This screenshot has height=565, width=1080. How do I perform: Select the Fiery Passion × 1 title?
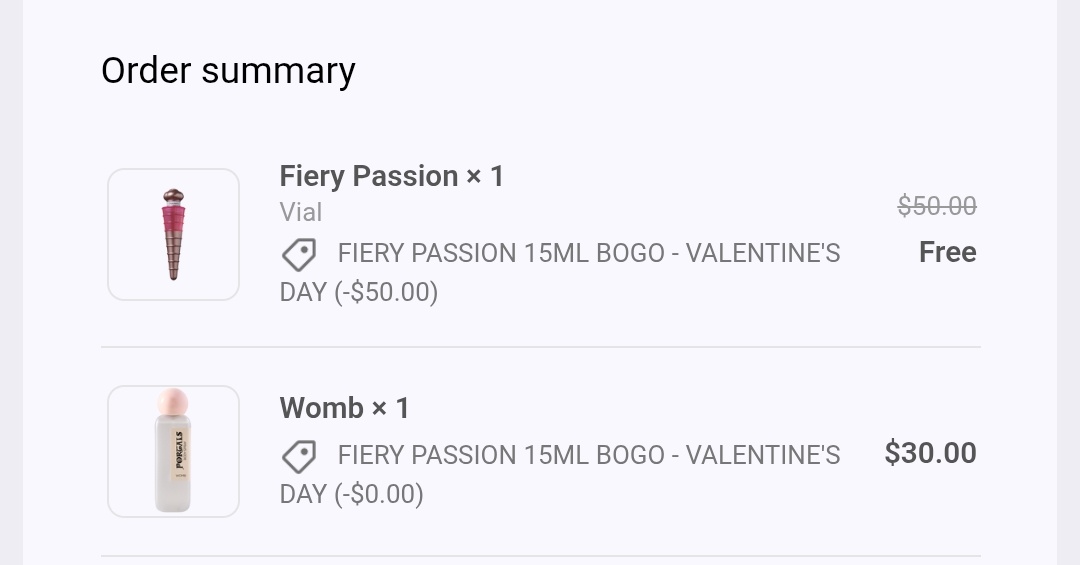[392, 176]
